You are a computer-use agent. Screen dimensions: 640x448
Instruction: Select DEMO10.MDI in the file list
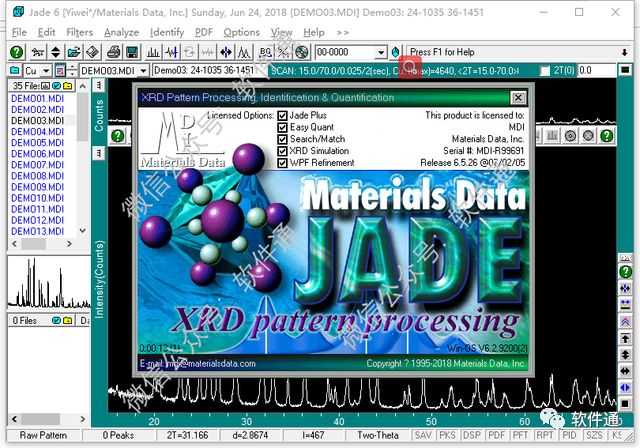(x=37, y=198)
